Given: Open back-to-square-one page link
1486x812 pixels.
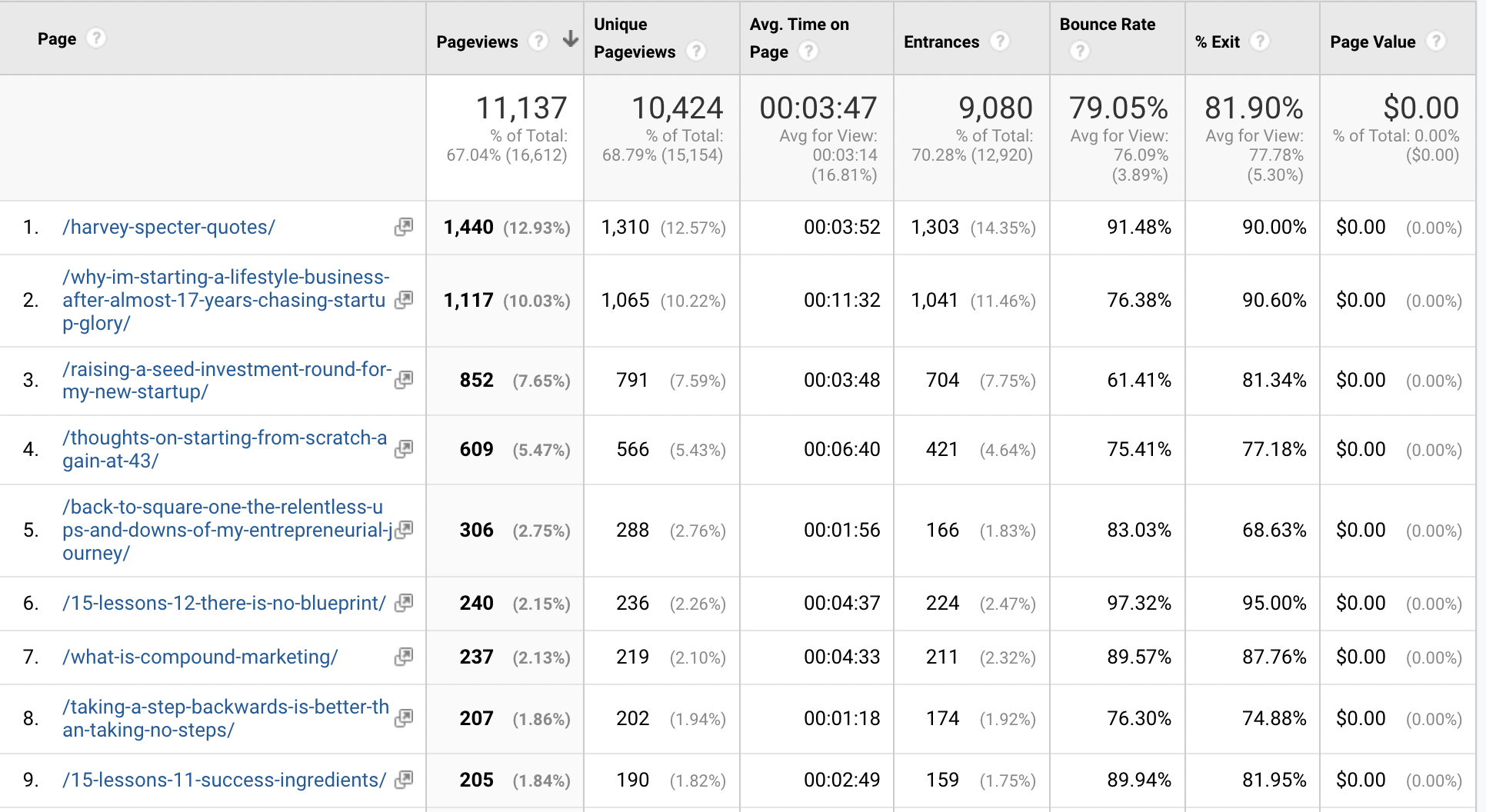Looking at the screenshot, I should tap(228, 530).
